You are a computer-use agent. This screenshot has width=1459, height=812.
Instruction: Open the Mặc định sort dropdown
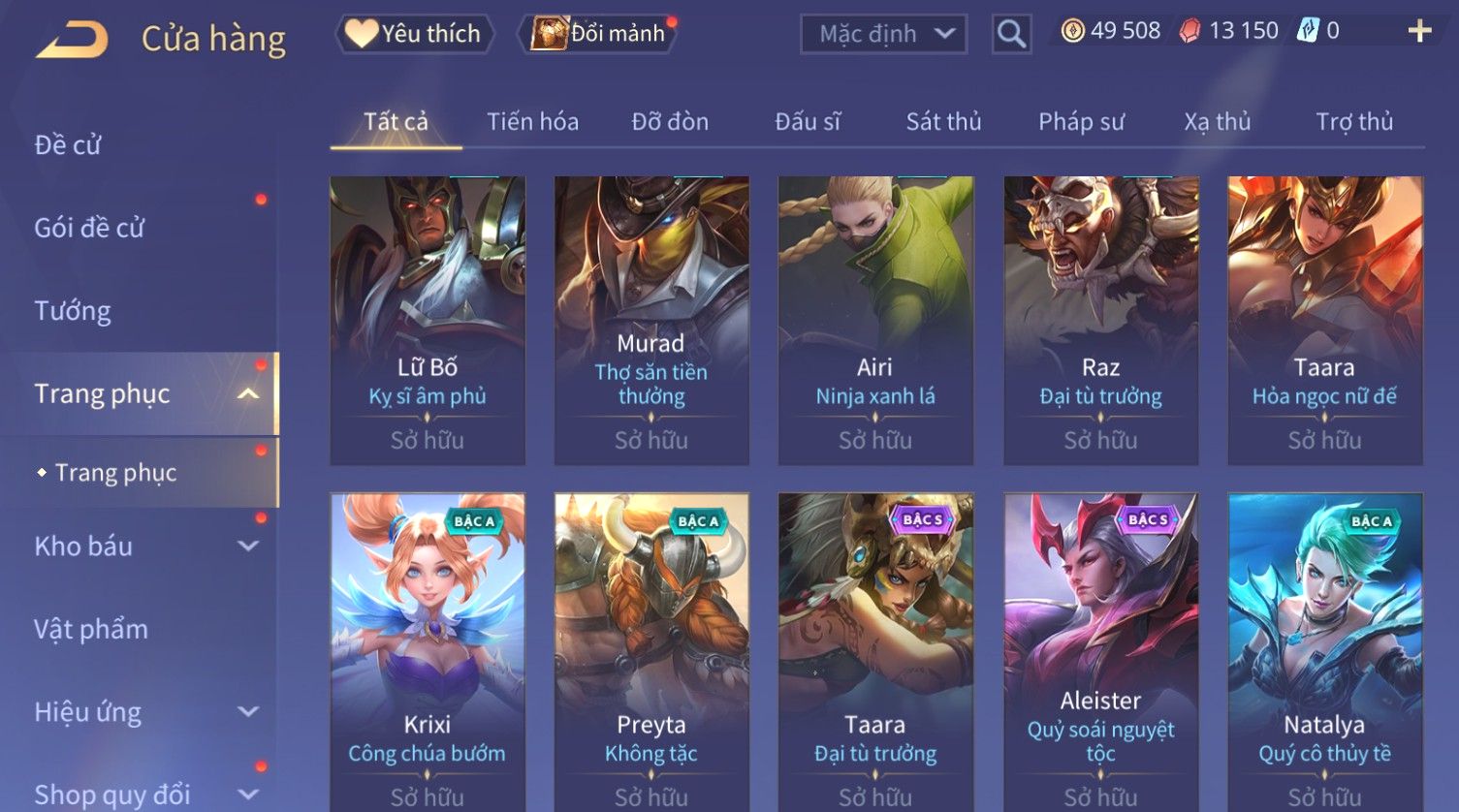pos(884,34)
